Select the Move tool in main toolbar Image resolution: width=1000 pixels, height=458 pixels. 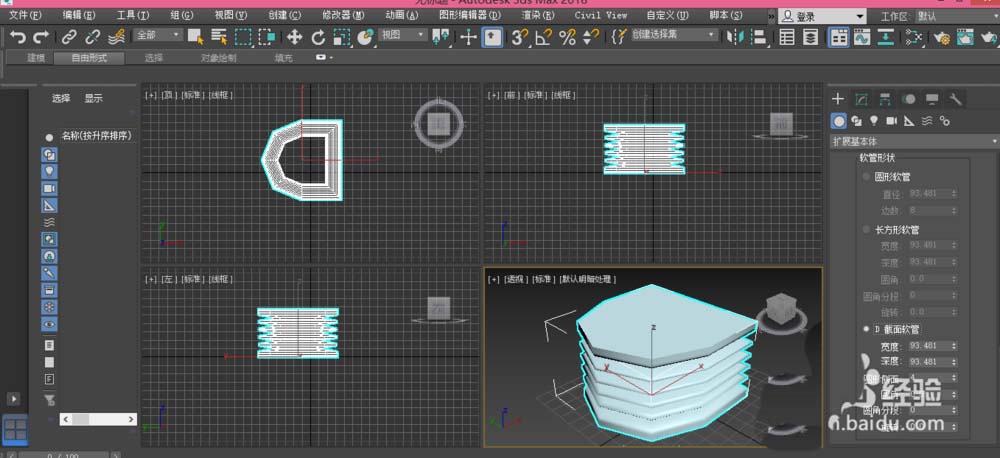(294, 36)
